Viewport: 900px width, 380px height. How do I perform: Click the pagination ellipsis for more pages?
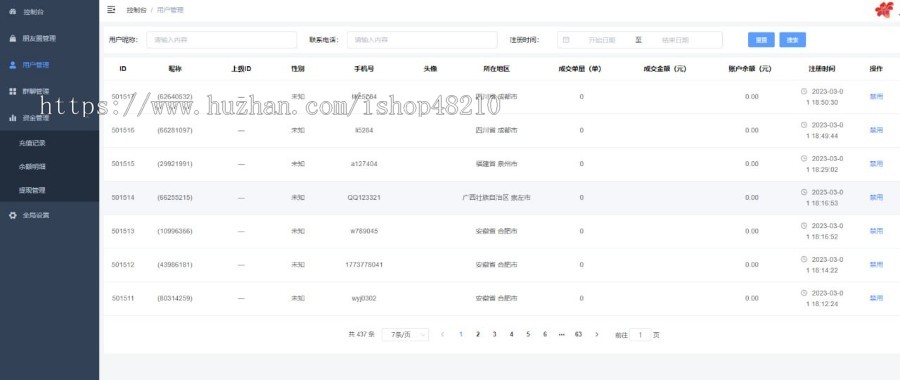pyautogui.click(x=561, y=334)
